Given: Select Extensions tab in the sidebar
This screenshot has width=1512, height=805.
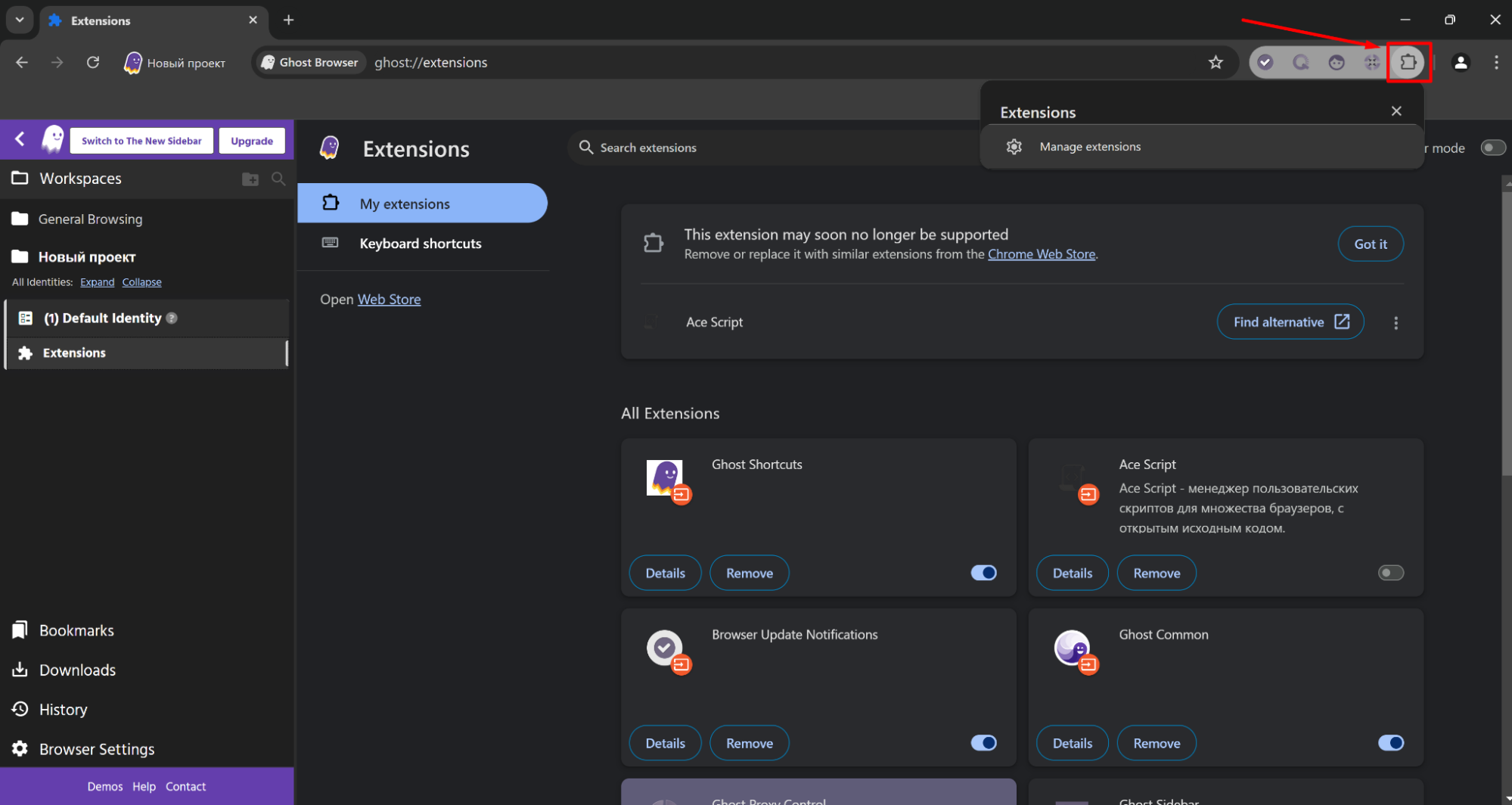Looking at the screenshot, I should (x=148, y=353).
